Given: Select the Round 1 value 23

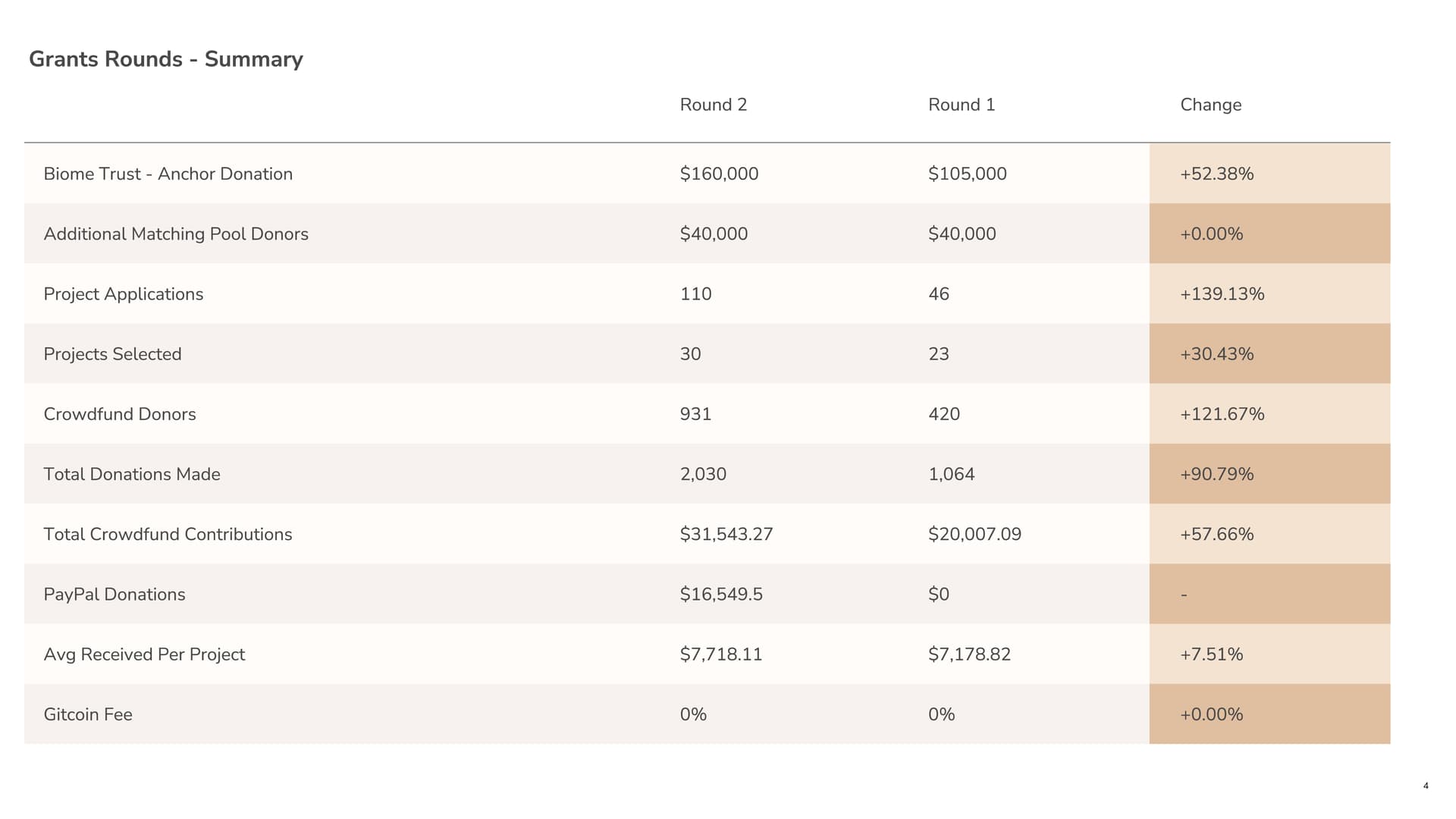Looking at the screenshot, I should 938,354.
